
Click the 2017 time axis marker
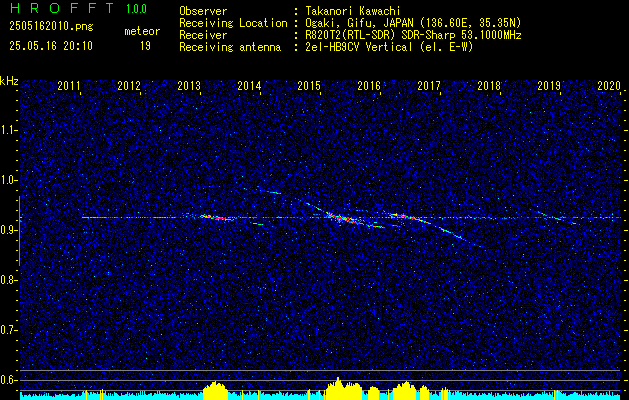[429, 85]
